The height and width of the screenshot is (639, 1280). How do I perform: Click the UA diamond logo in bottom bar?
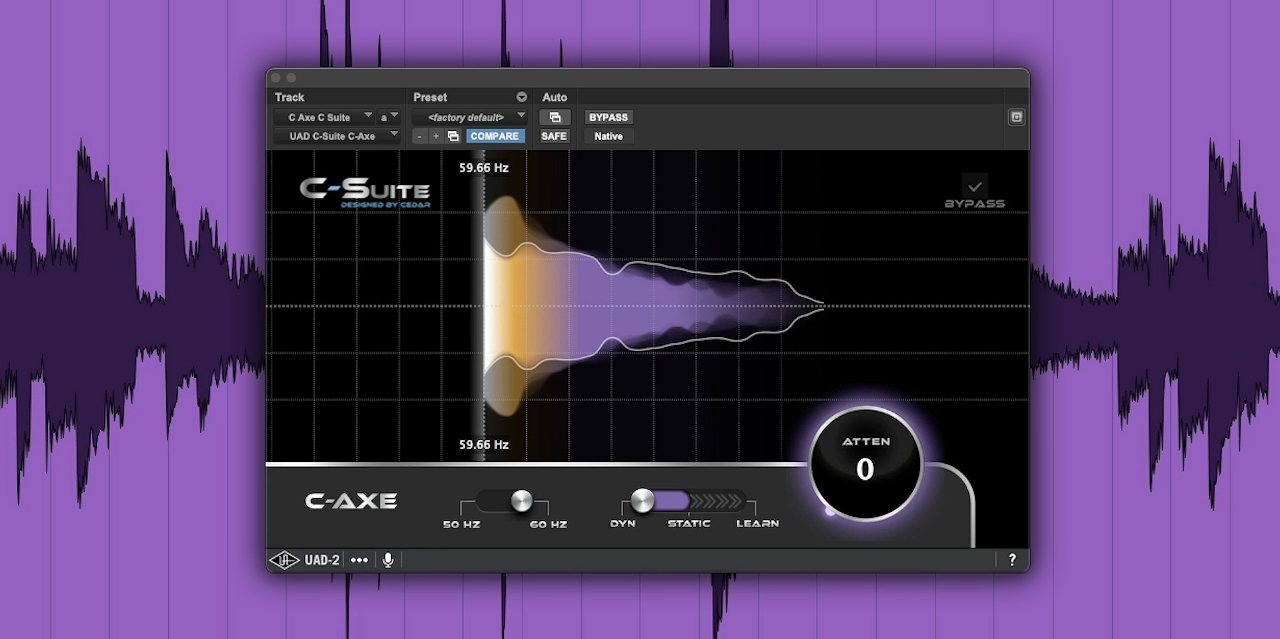[287, 560]
